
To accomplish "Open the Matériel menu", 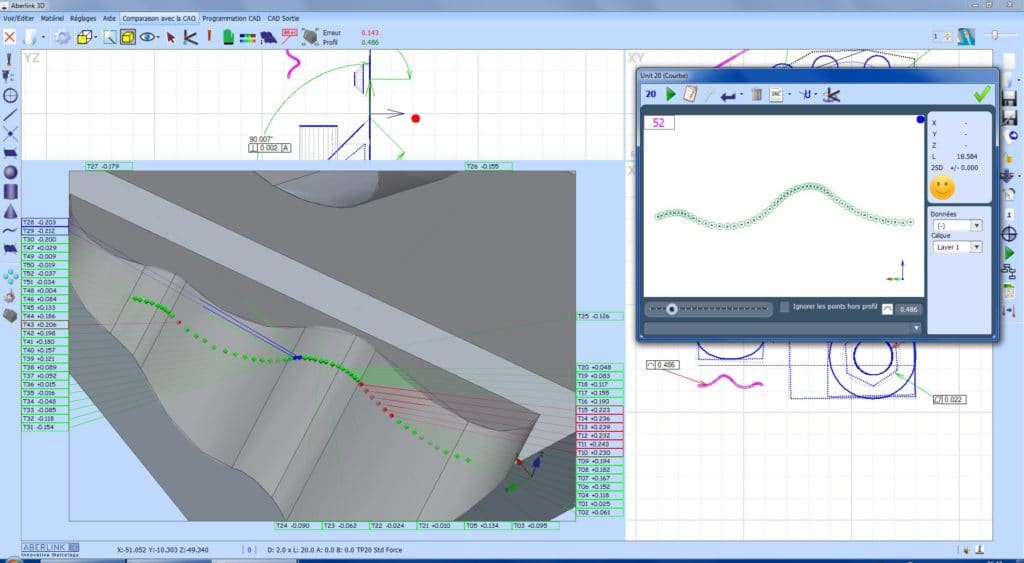I will click(52, 18).
